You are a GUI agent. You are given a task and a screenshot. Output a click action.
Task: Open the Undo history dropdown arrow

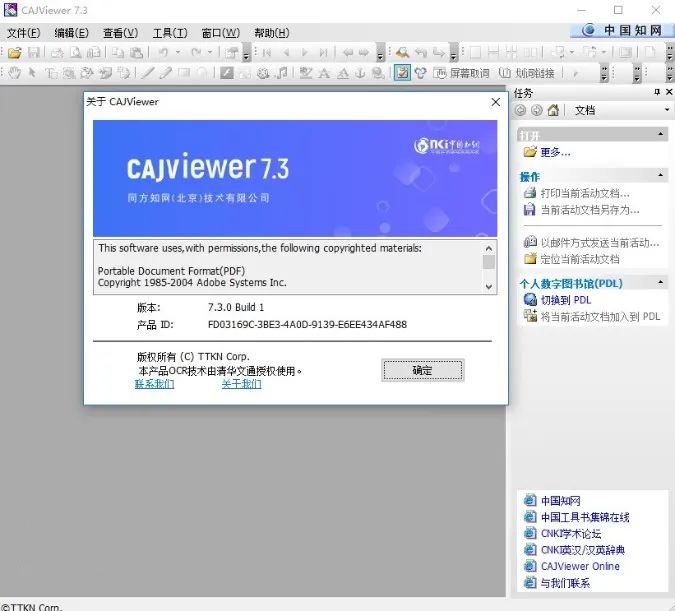tap(177, 53)
